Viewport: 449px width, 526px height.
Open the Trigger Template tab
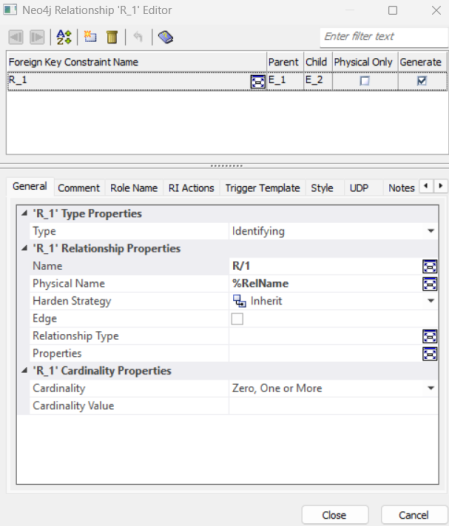tap(262, 188)
